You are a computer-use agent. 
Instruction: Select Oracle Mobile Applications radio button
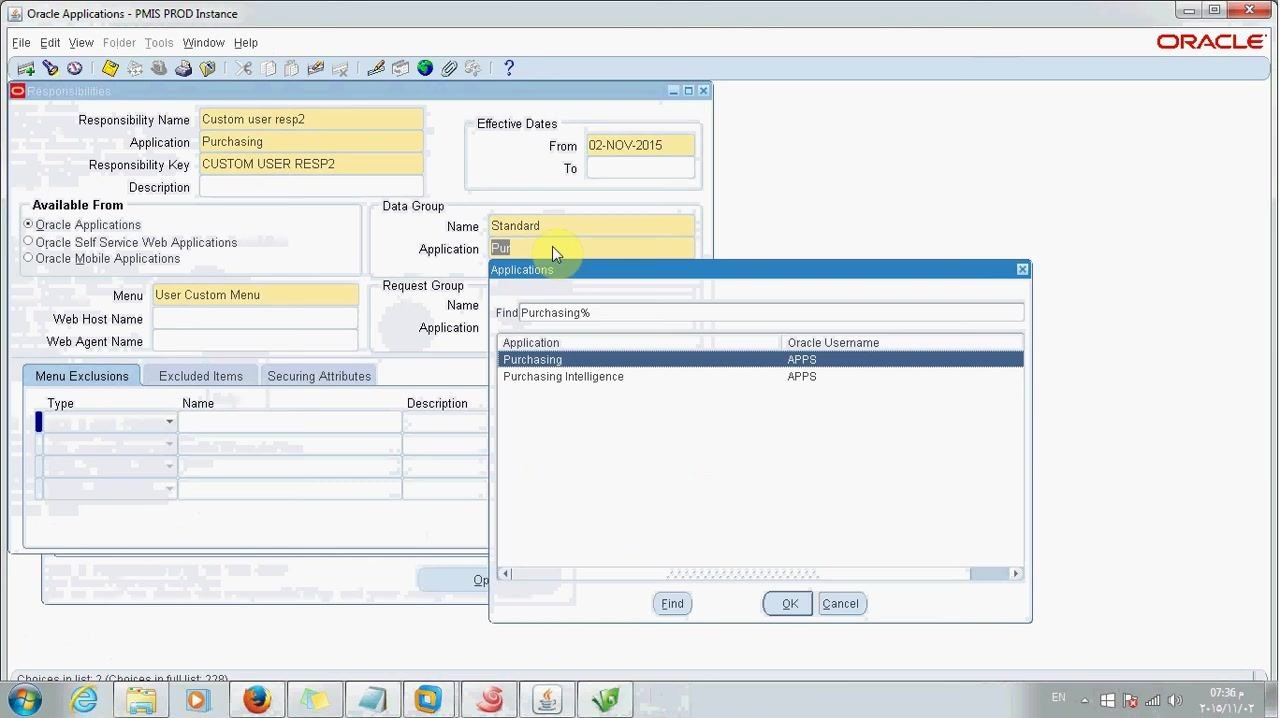pos(29,257)
